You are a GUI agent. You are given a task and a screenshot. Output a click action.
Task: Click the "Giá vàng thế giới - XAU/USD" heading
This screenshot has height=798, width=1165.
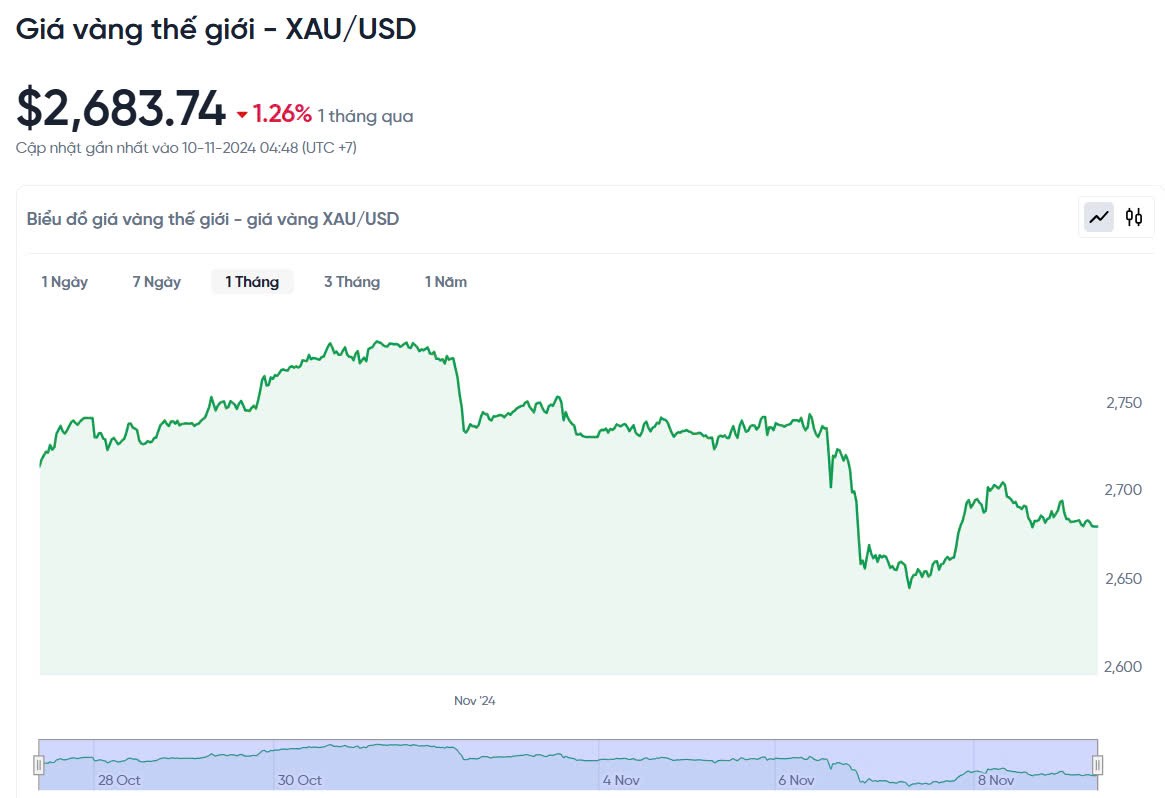[x=216, y=30]
